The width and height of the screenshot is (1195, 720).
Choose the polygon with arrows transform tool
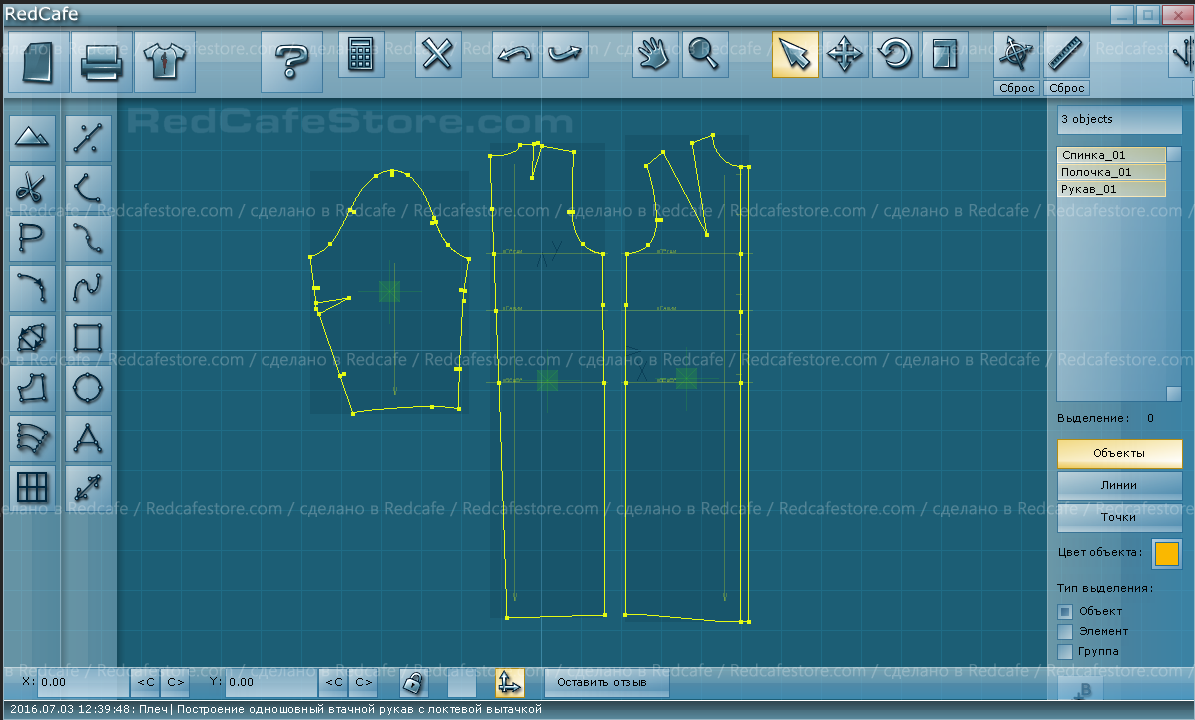32,338
